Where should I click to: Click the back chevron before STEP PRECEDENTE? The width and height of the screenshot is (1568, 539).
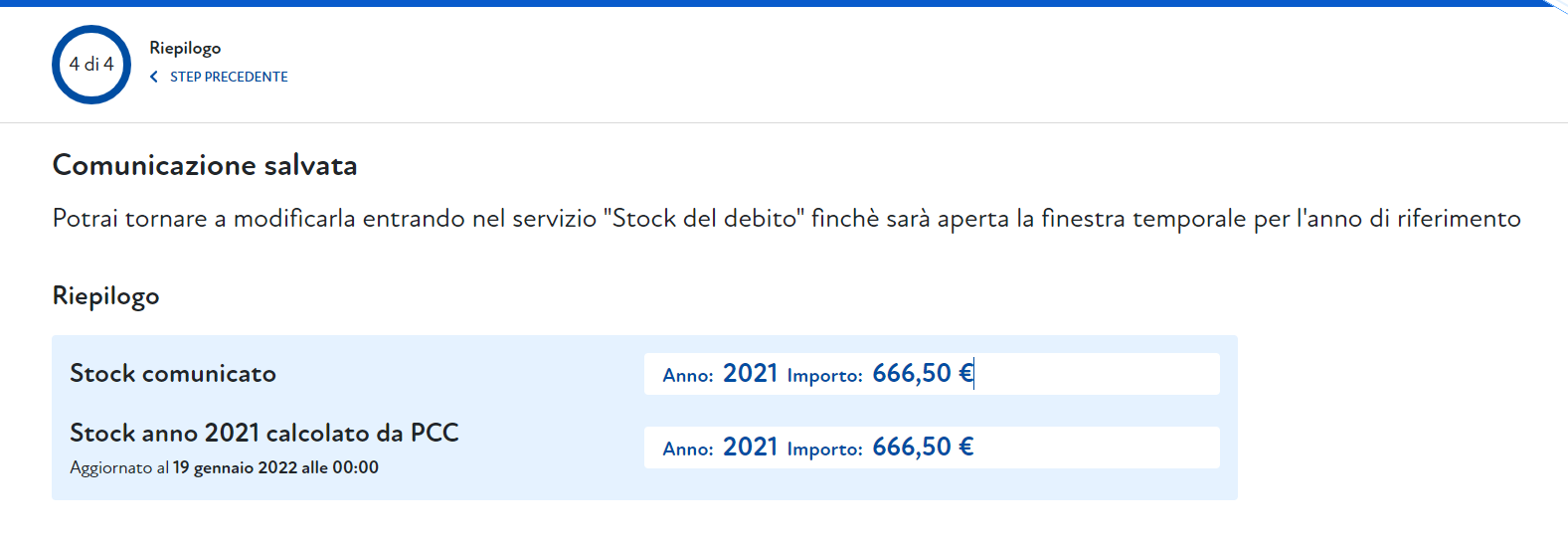(x=154, y=77)
